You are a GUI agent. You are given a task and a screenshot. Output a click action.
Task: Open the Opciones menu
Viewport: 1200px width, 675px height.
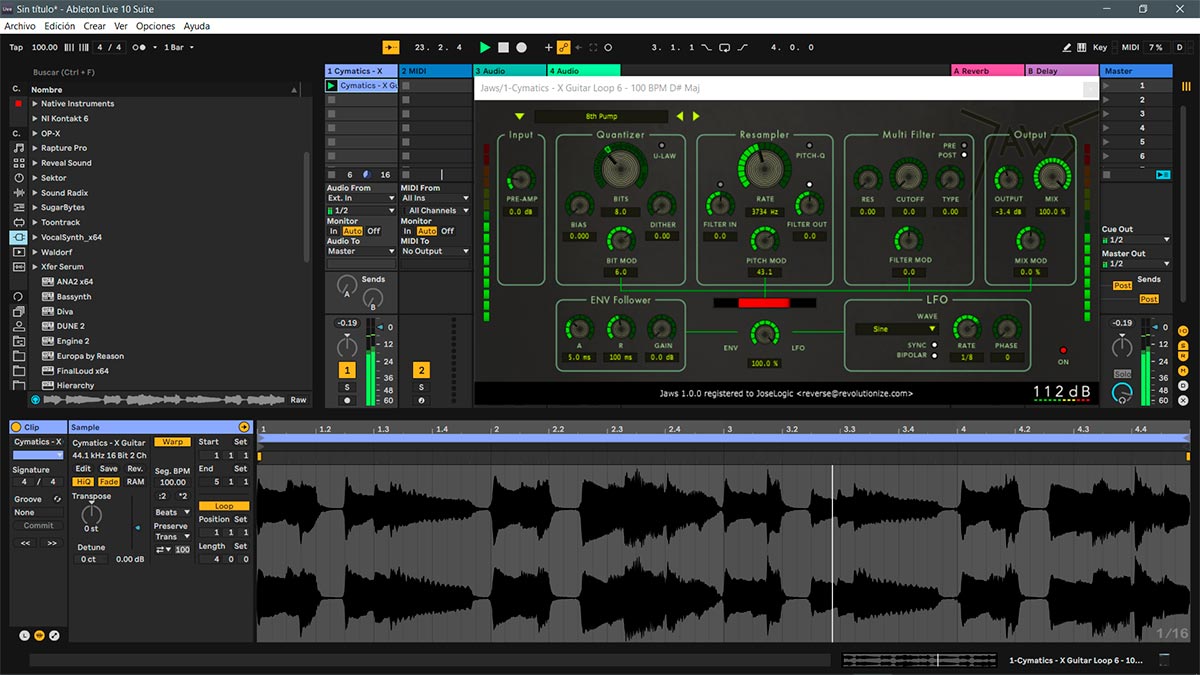click(155, 26)
